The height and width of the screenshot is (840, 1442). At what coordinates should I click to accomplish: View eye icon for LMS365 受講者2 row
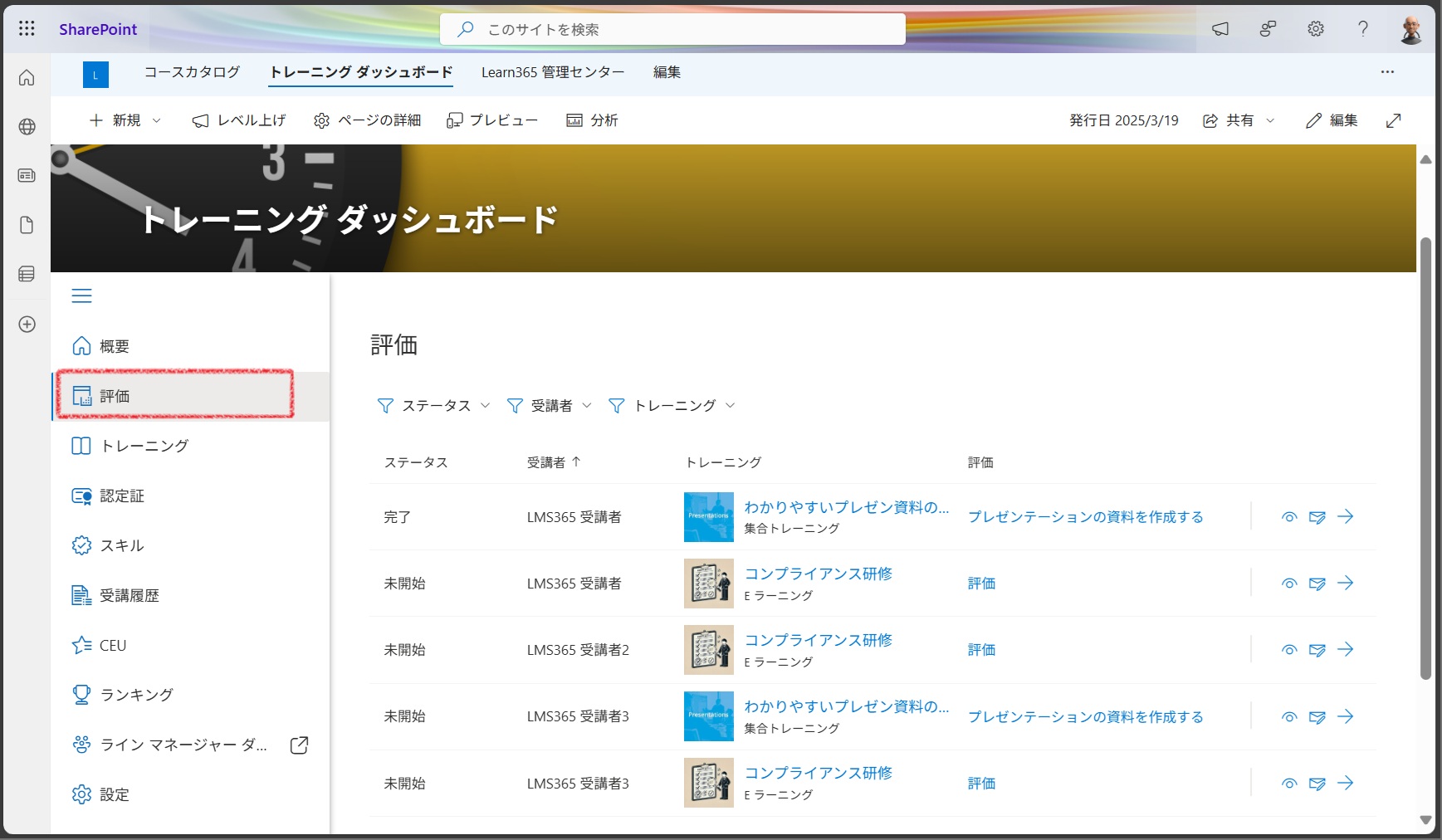[1289, 650]
